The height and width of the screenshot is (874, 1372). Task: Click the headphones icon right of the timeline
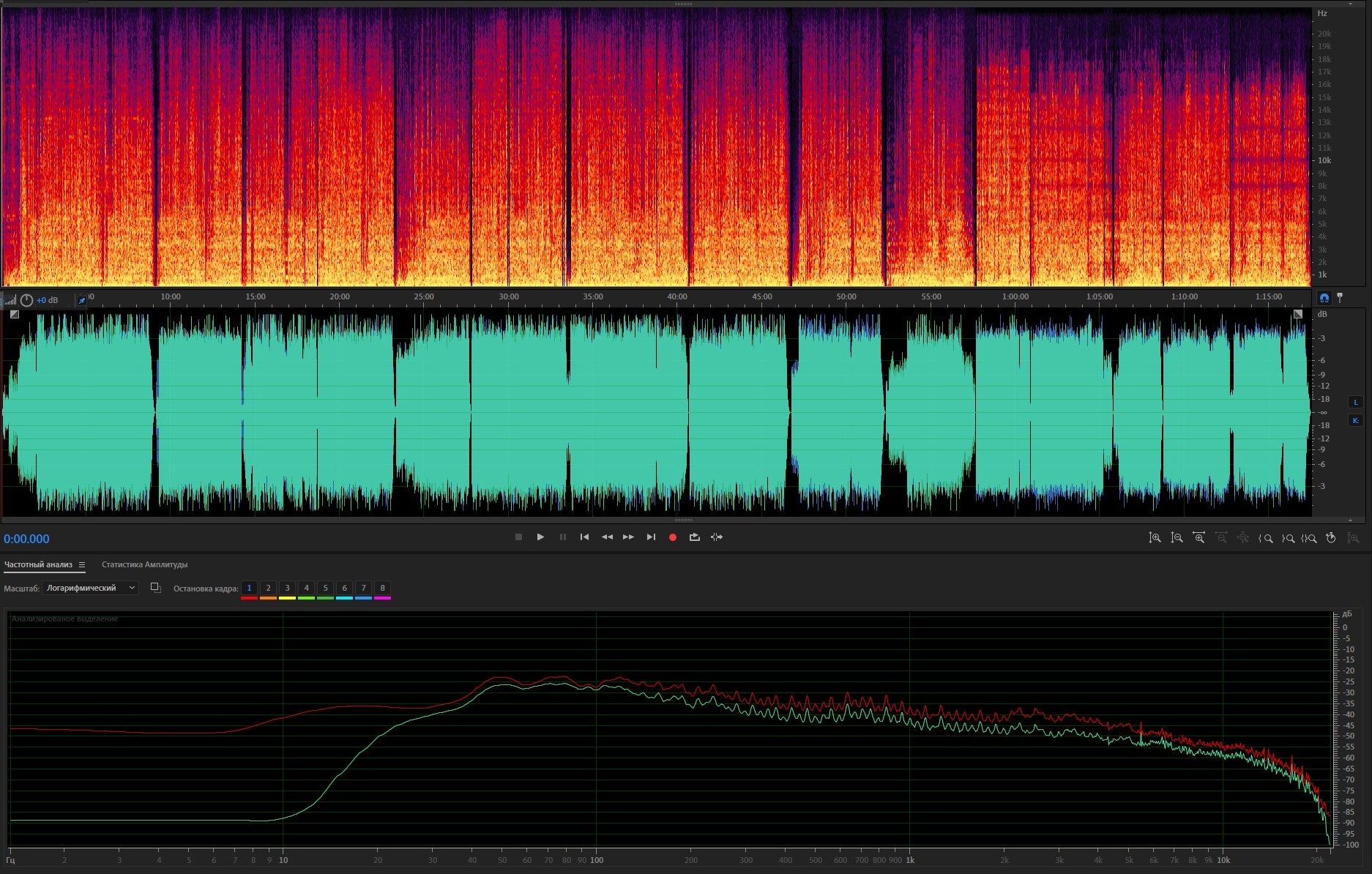[x=1324, y=298]
